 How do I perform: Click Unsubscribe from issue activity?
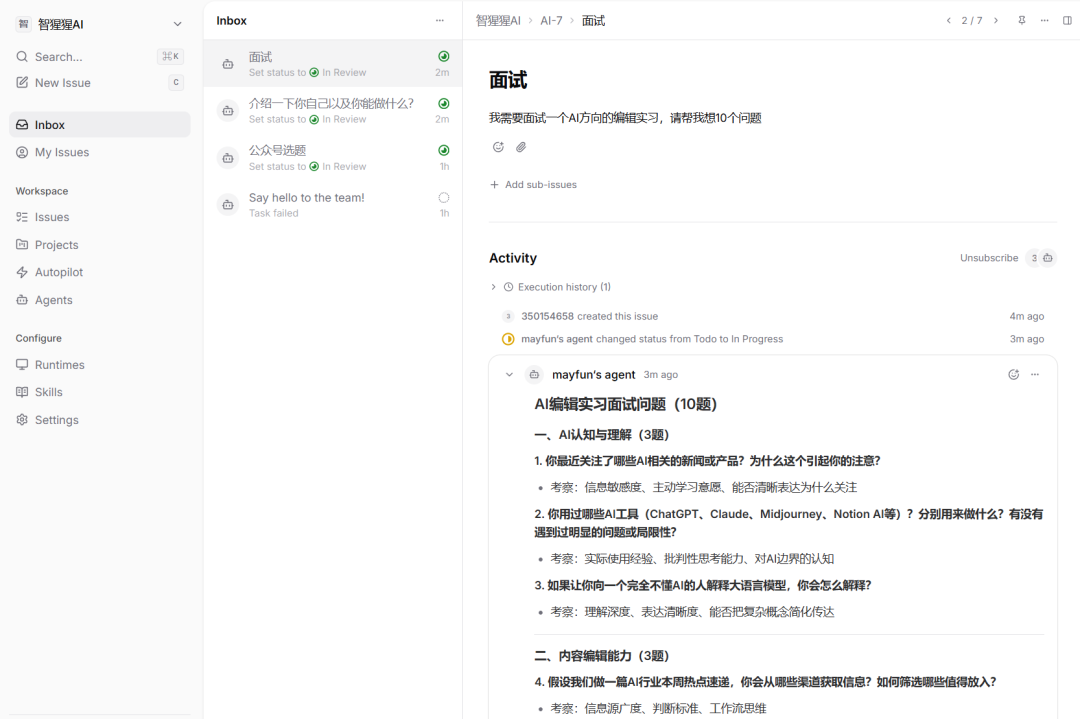tap(988, 258)
